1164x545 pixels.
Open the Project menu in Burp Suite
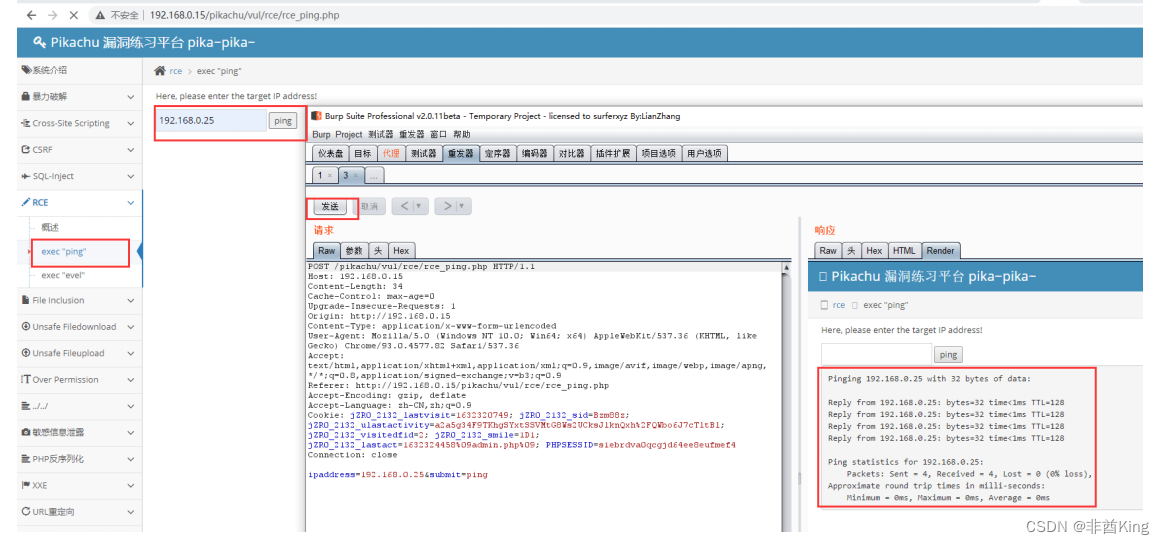pos(348,134)
